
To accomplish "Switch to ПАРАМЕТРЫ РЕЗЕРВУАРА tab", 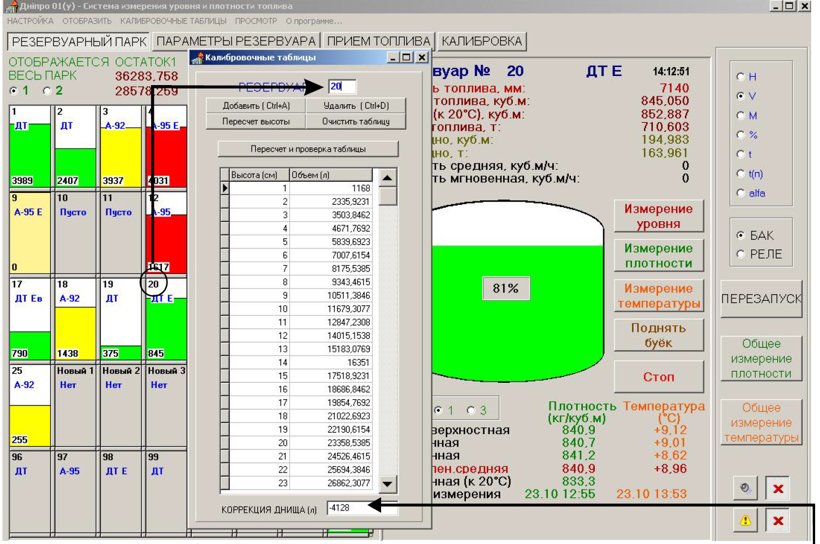I will (x=236, y=41).
